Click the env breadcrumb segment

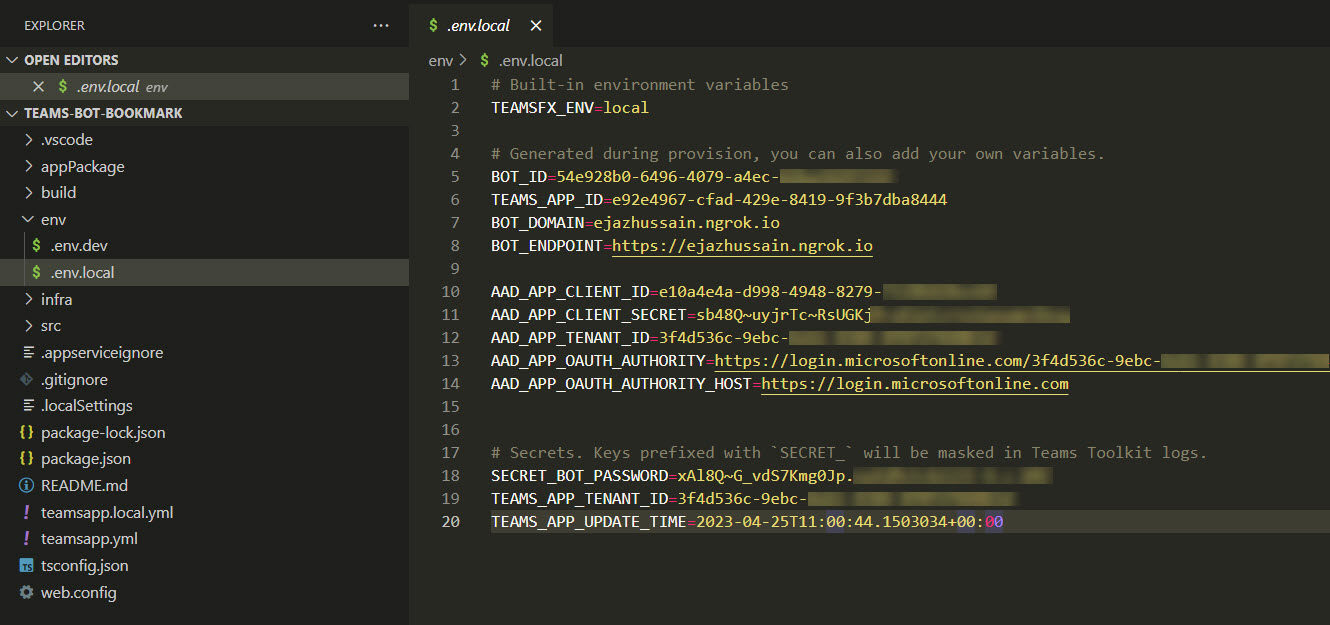(440, 61)
